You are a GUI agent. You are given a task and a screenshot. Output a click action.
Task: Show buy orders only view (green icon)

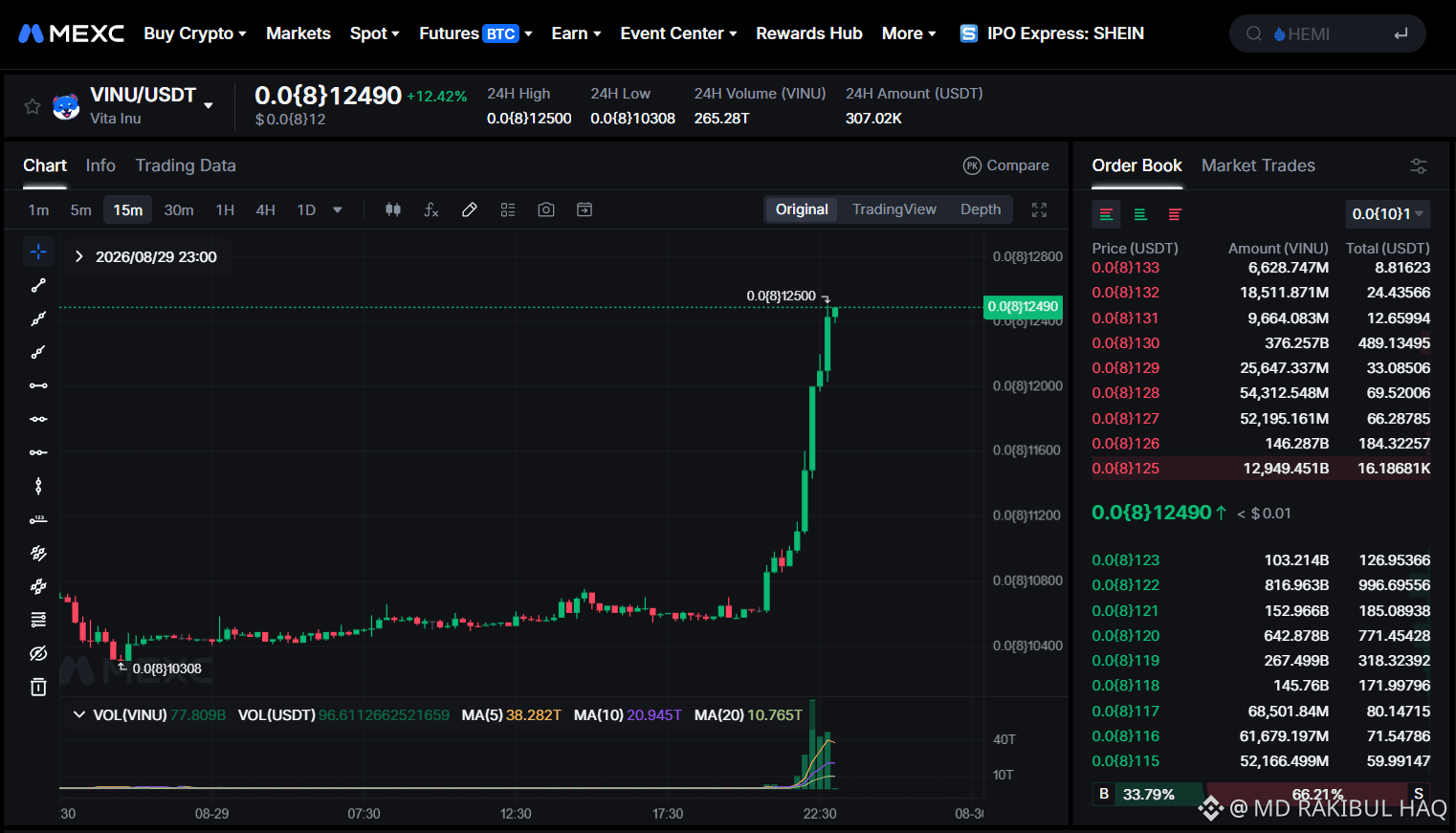(x=1140, y=214)
